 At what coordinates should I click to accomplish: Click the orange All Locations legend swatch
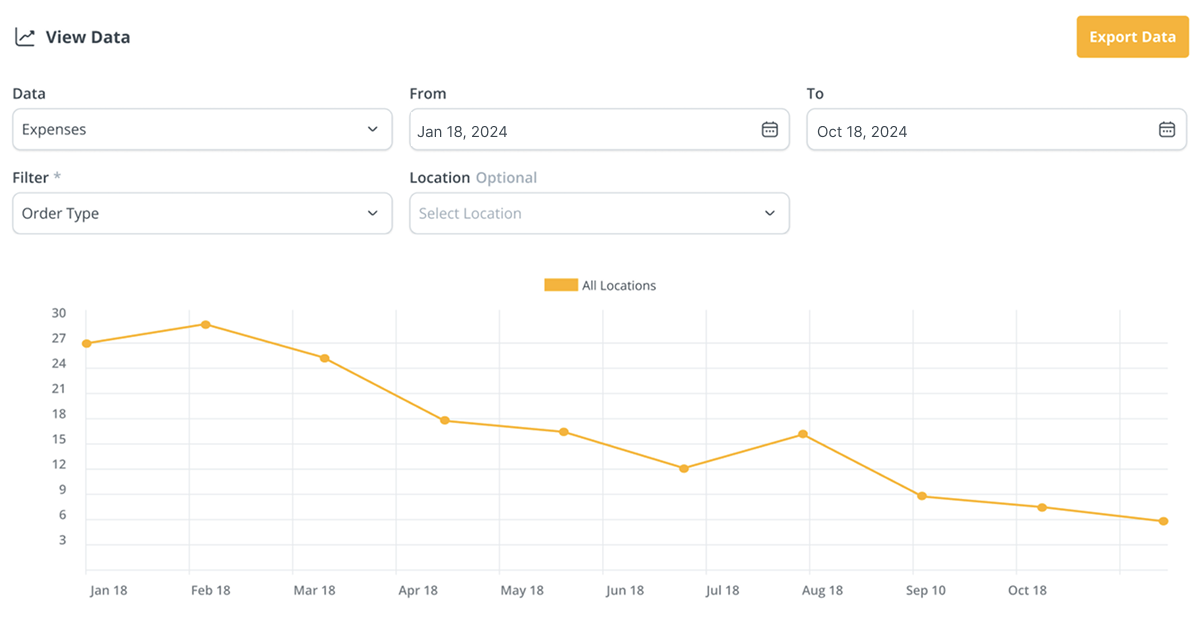[560, 285]
